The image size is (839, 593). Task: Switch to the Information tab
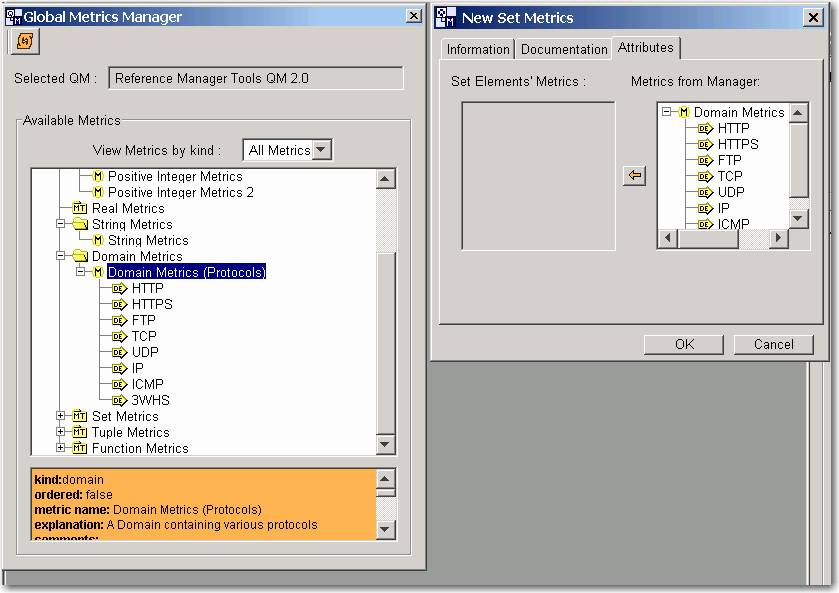click(x=477, y=49)
